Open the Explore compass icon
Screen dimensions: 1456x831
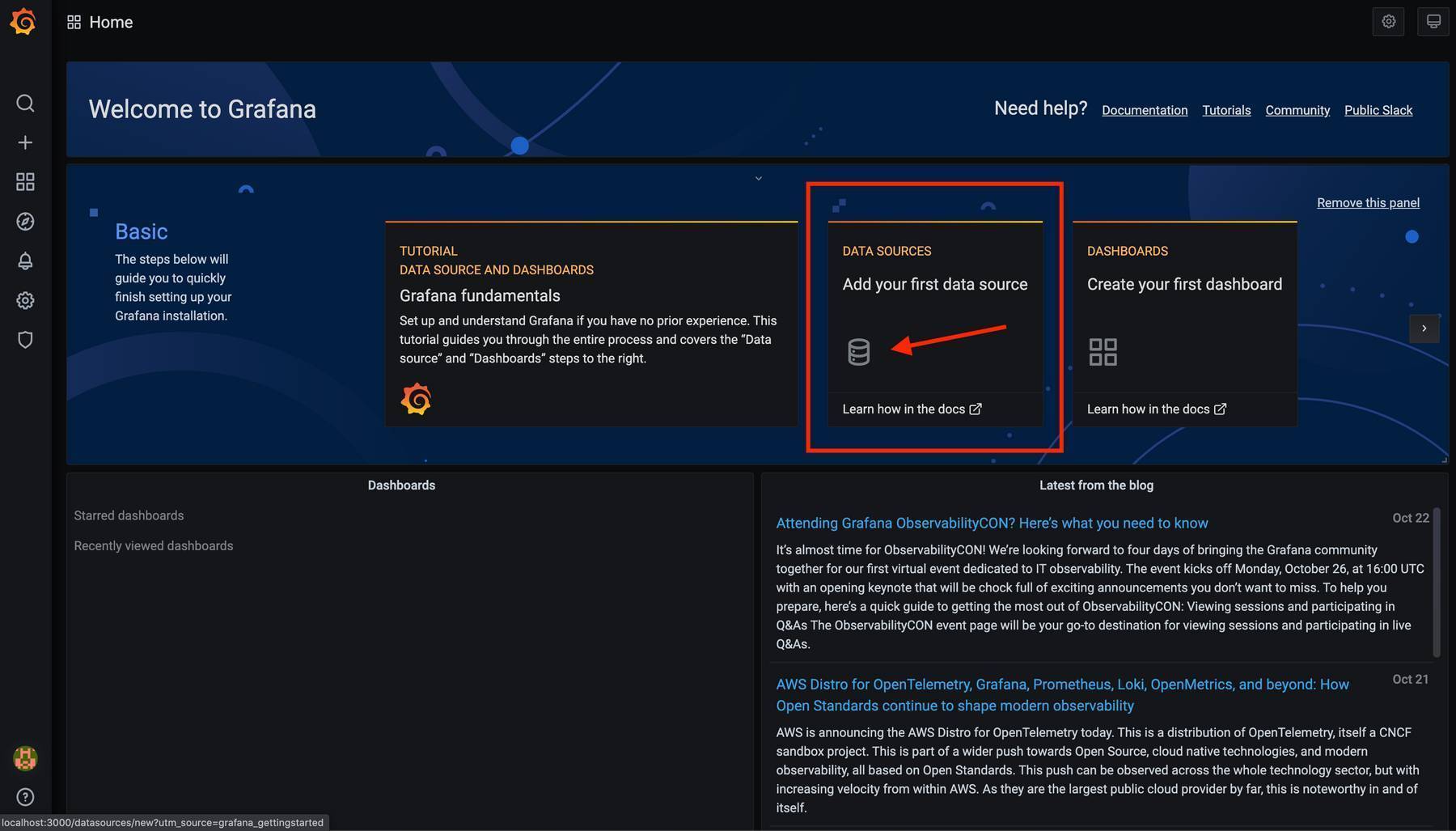[x=25, y=222]
